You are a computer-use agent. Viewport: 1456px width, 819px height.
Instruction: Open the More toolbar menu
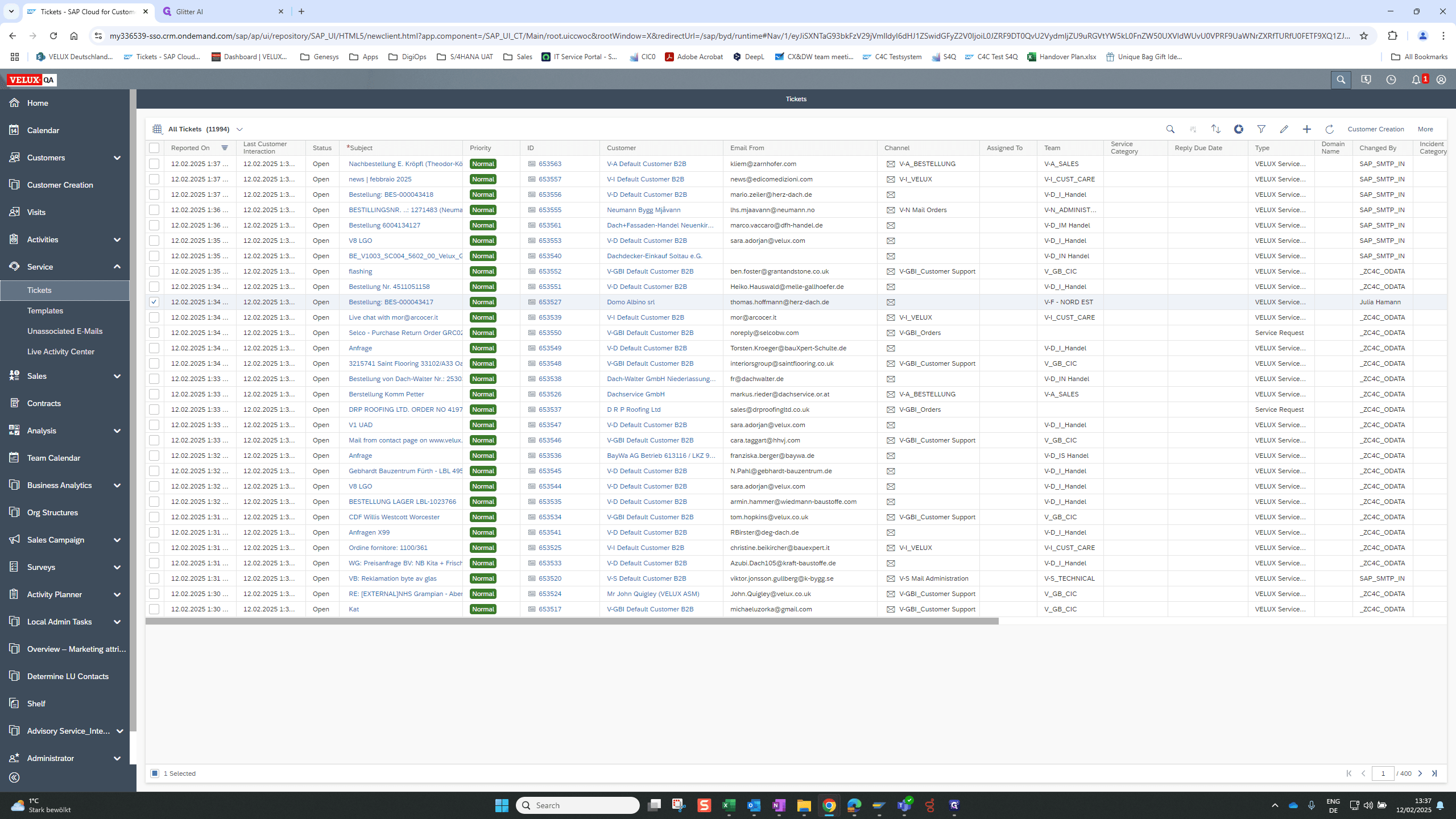pyautogui.click(x=1425, y=129)
